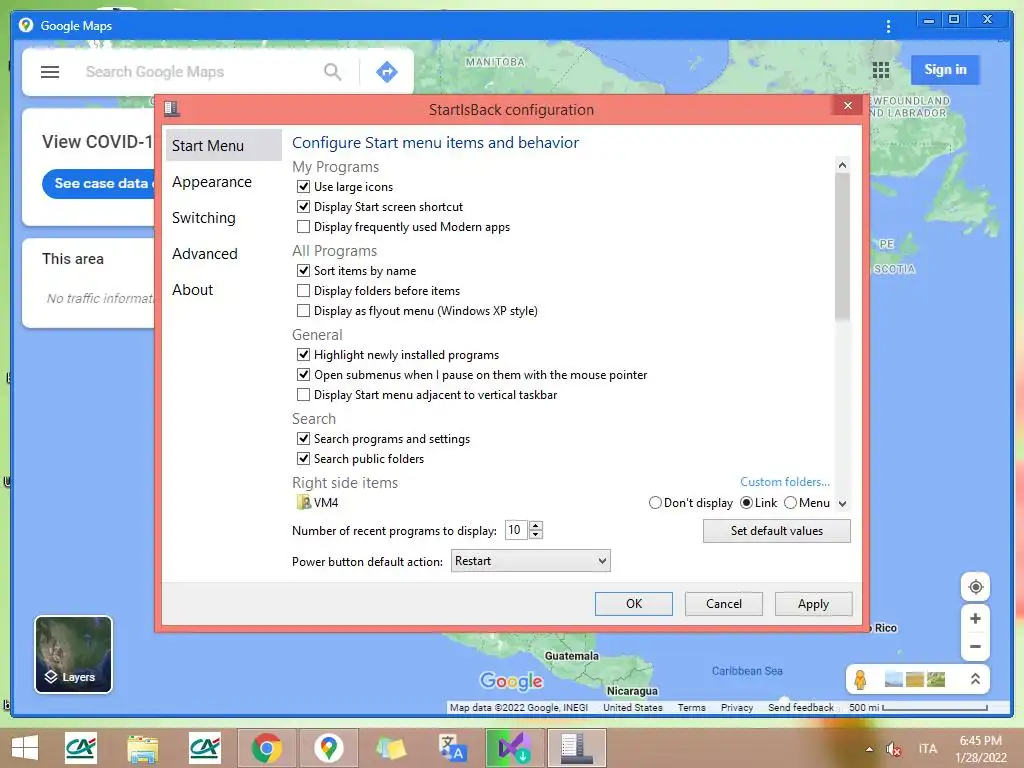
Task: Click the Windows Start button
Action: pyautogui.click(x=25, y=748)
